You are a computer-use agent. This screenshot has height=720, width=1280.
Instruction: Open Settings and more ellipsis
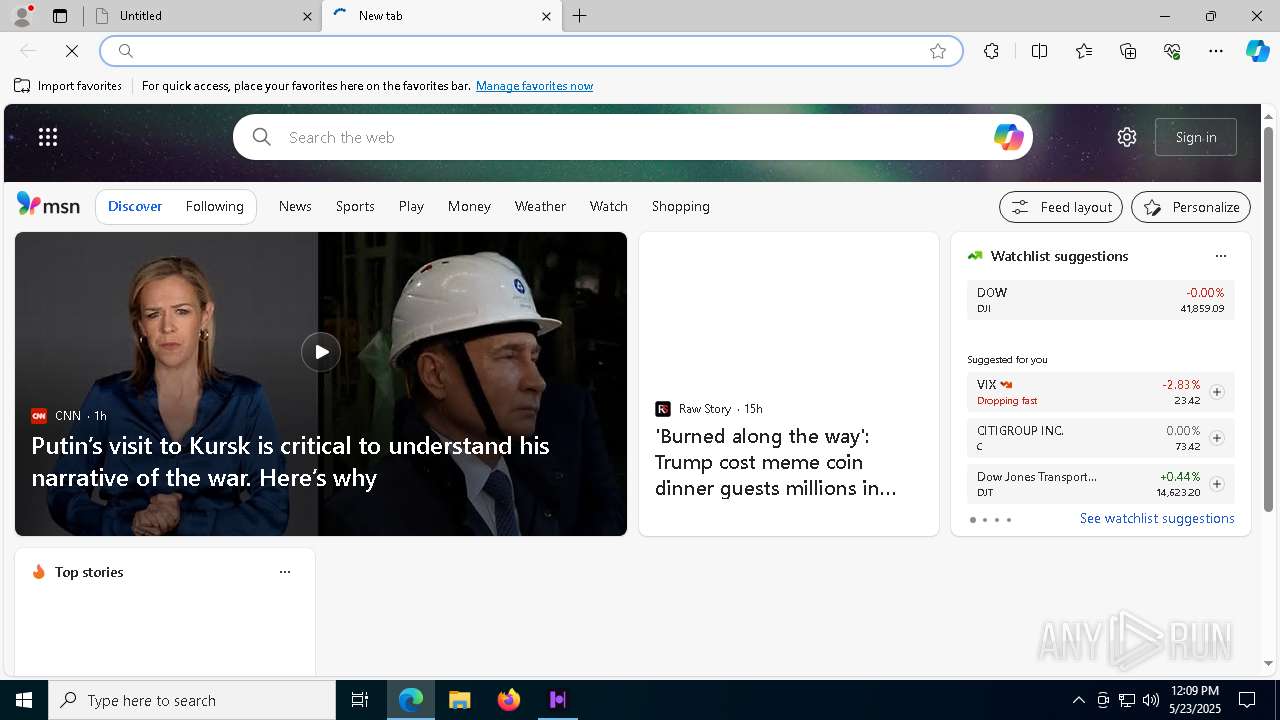point(1216,51)
